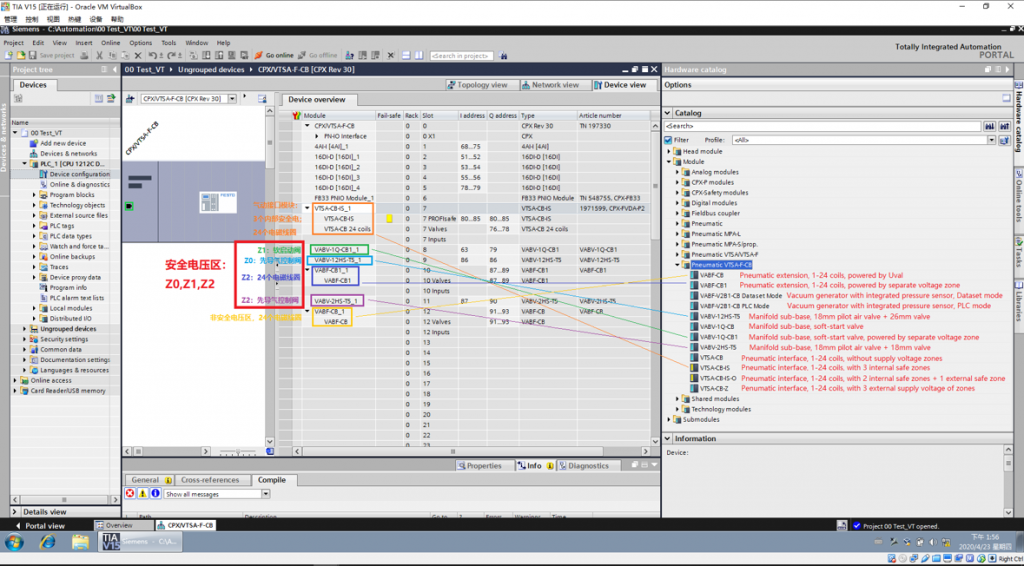
Task: Toggle the yellow warning message filter
Action: (x=142, y=494)
